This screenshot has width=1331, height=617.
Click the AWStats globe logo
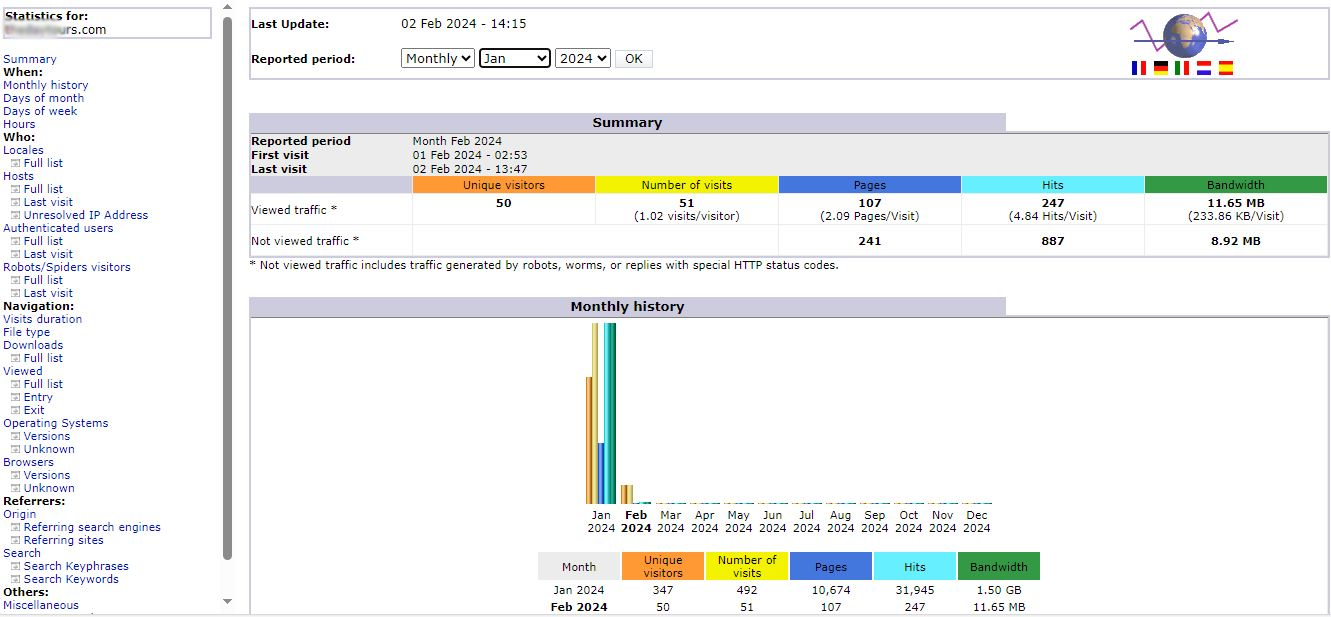pos(1184,35)
